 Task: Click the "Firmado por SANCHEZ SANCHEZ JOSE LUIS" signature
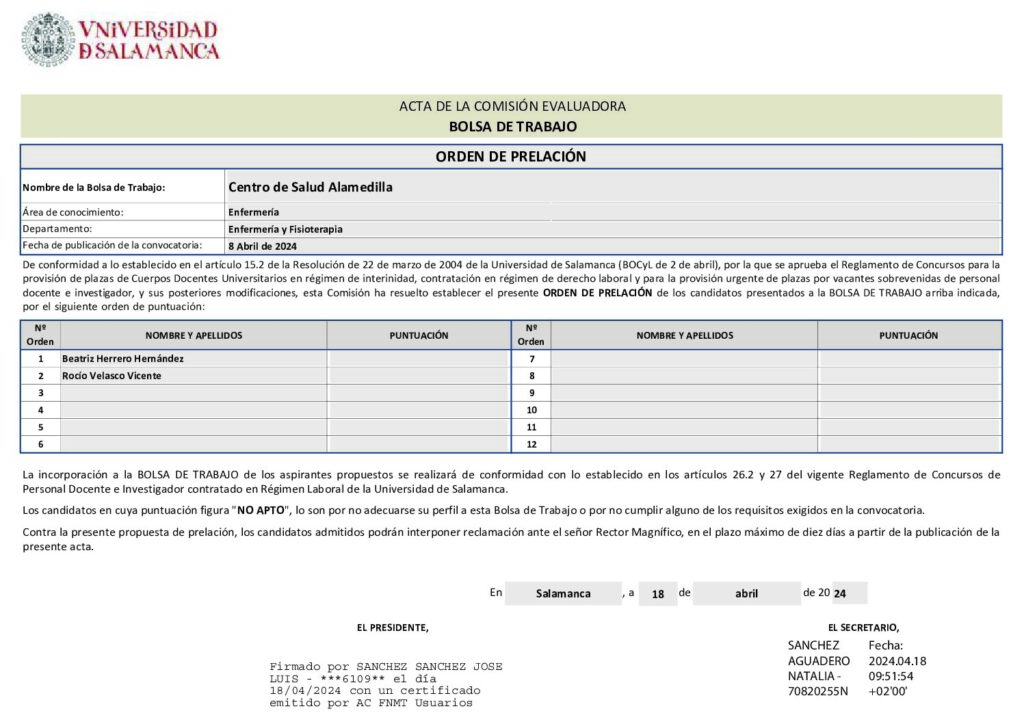pyautogui.click(x=386, y=684)
